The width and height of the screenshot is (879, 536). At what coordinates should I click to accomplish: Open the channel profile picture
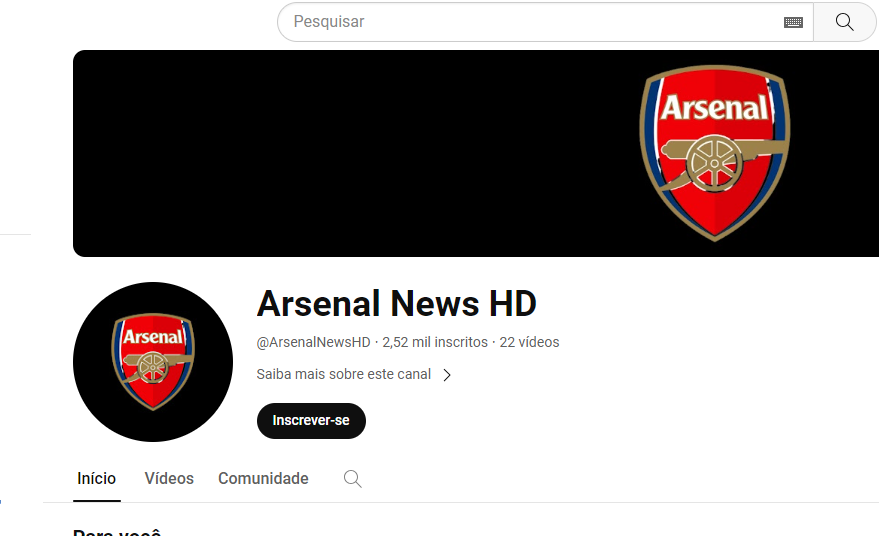click(x=153, y=362)
